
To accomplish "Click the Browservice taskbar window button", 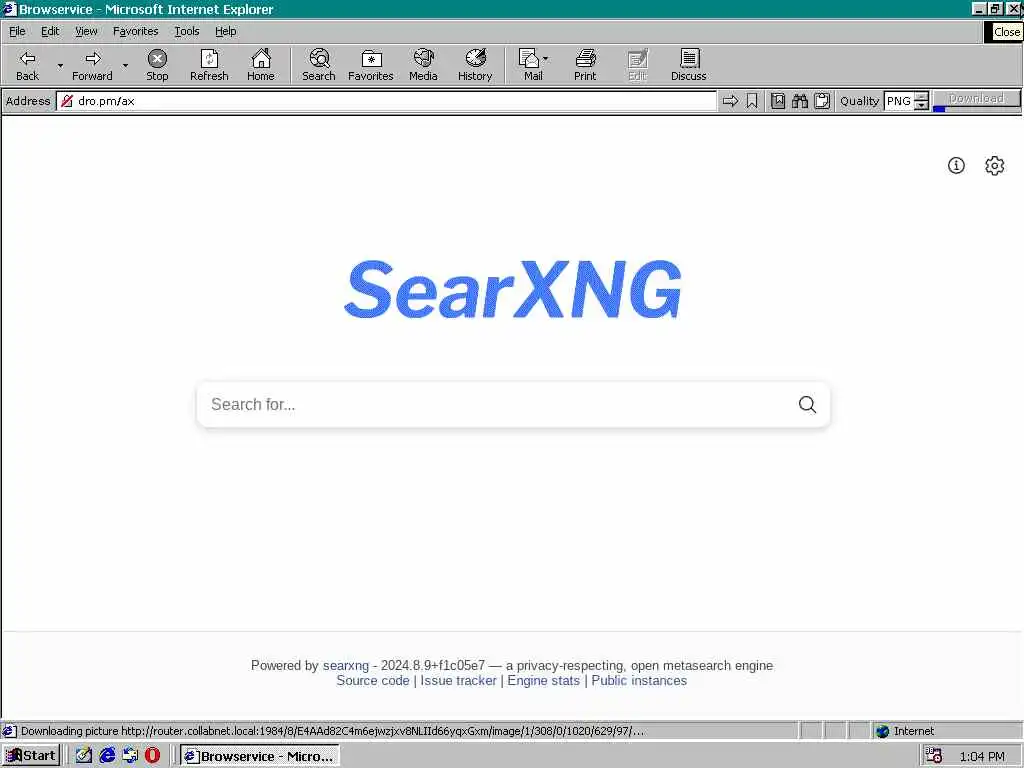I will click(260, 756).
